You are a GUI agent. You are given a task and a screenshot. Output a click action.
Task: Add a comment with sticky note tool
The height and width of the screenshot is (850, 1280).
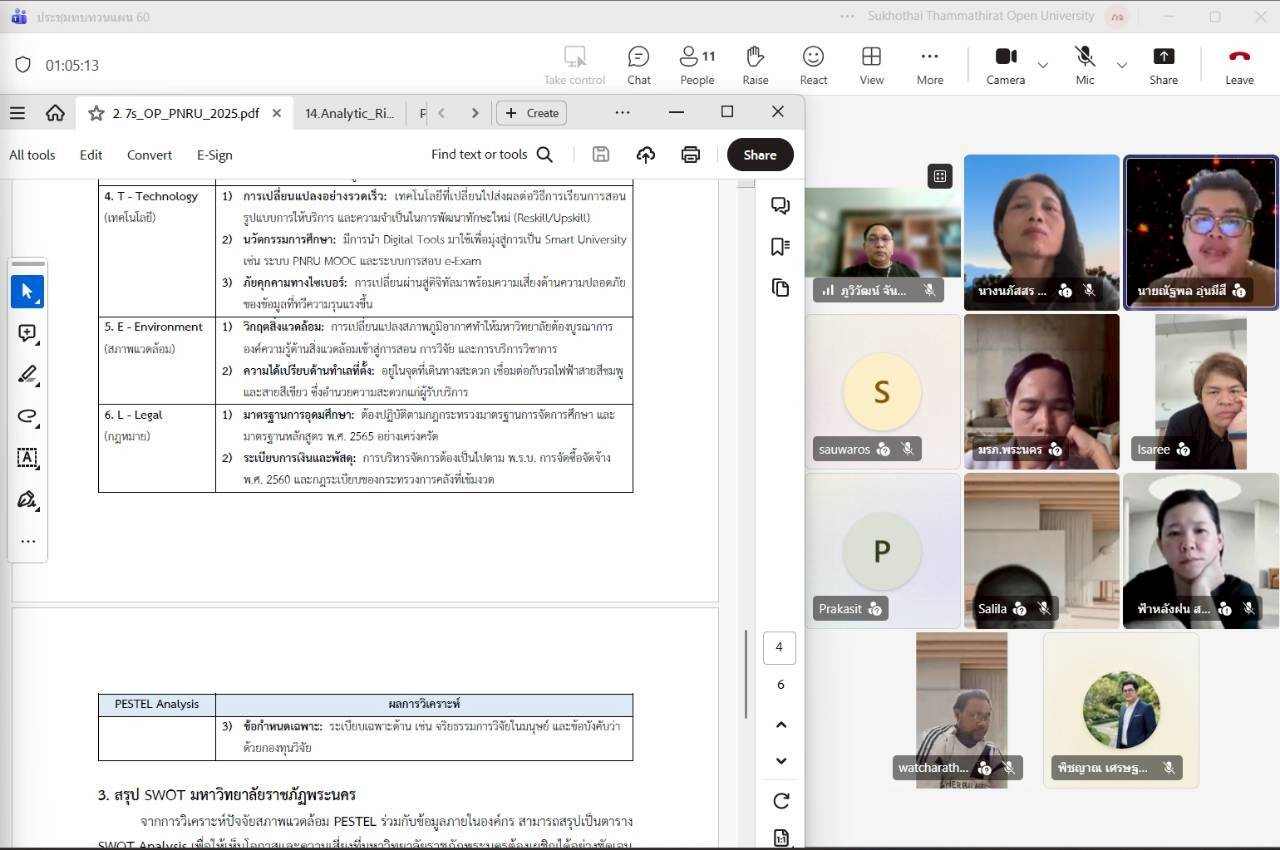pyautogui.click(x=28, y=334)
